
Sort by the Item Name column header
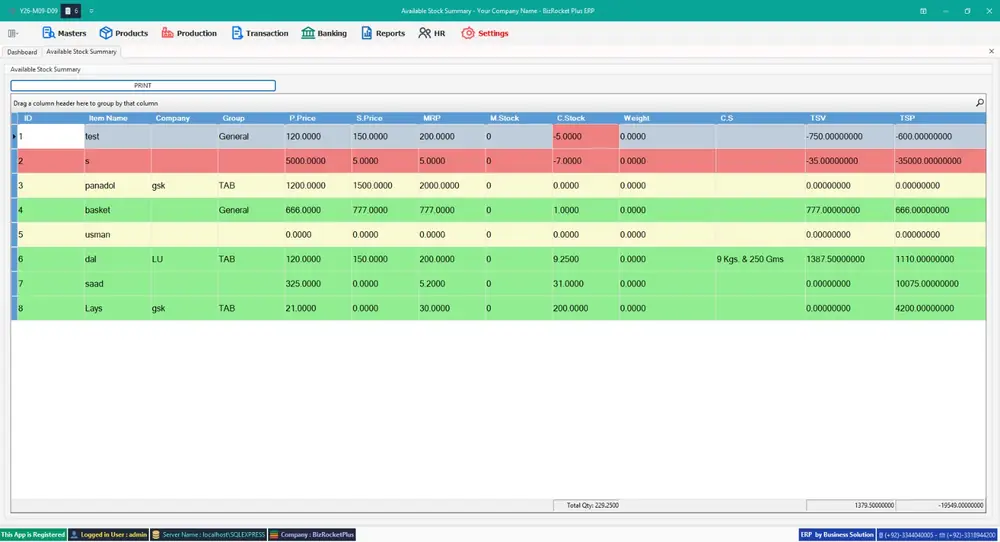pos(118,118)
